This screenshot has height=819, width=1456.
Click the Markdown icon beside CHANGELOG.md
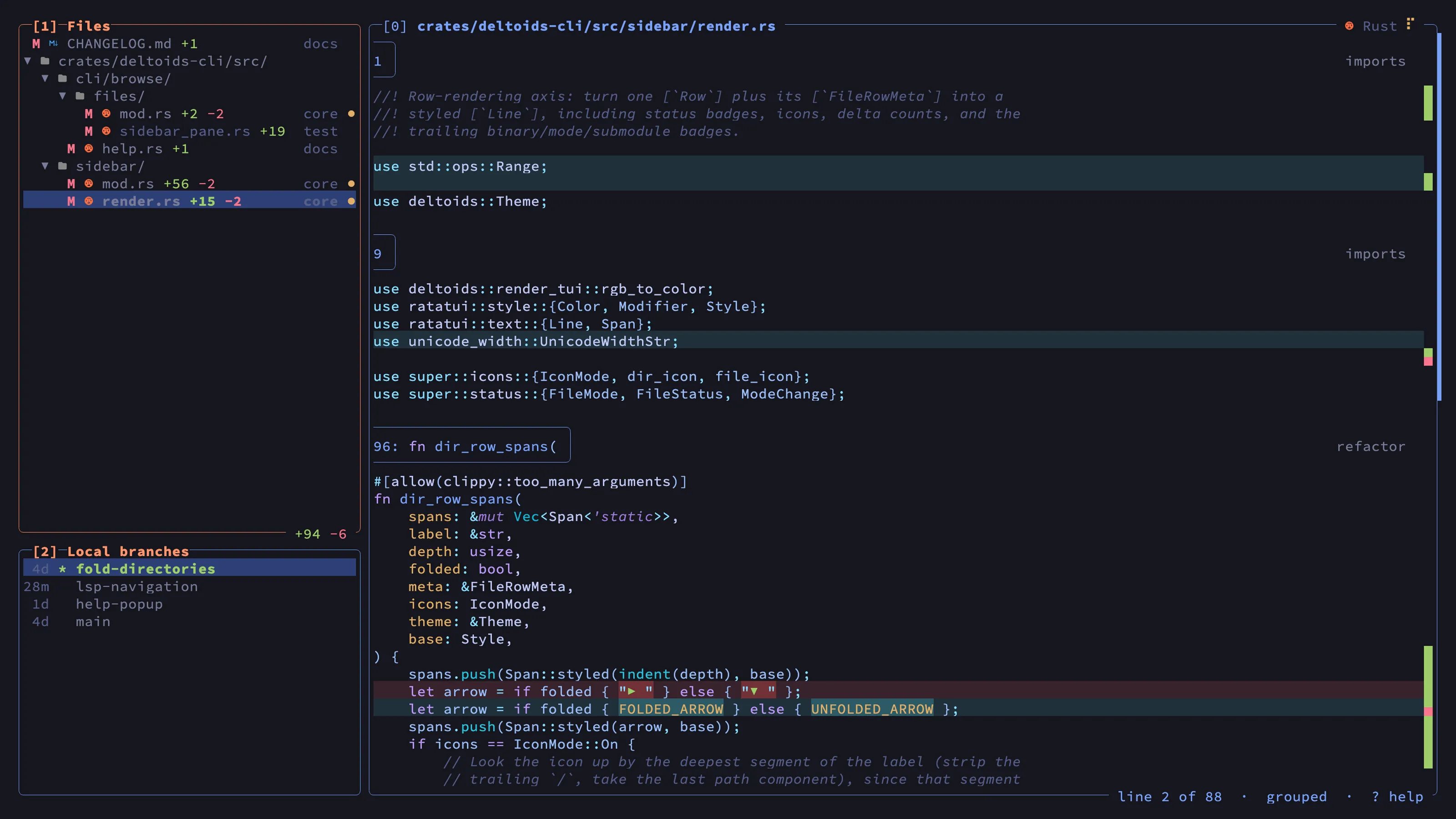[53, 44]
